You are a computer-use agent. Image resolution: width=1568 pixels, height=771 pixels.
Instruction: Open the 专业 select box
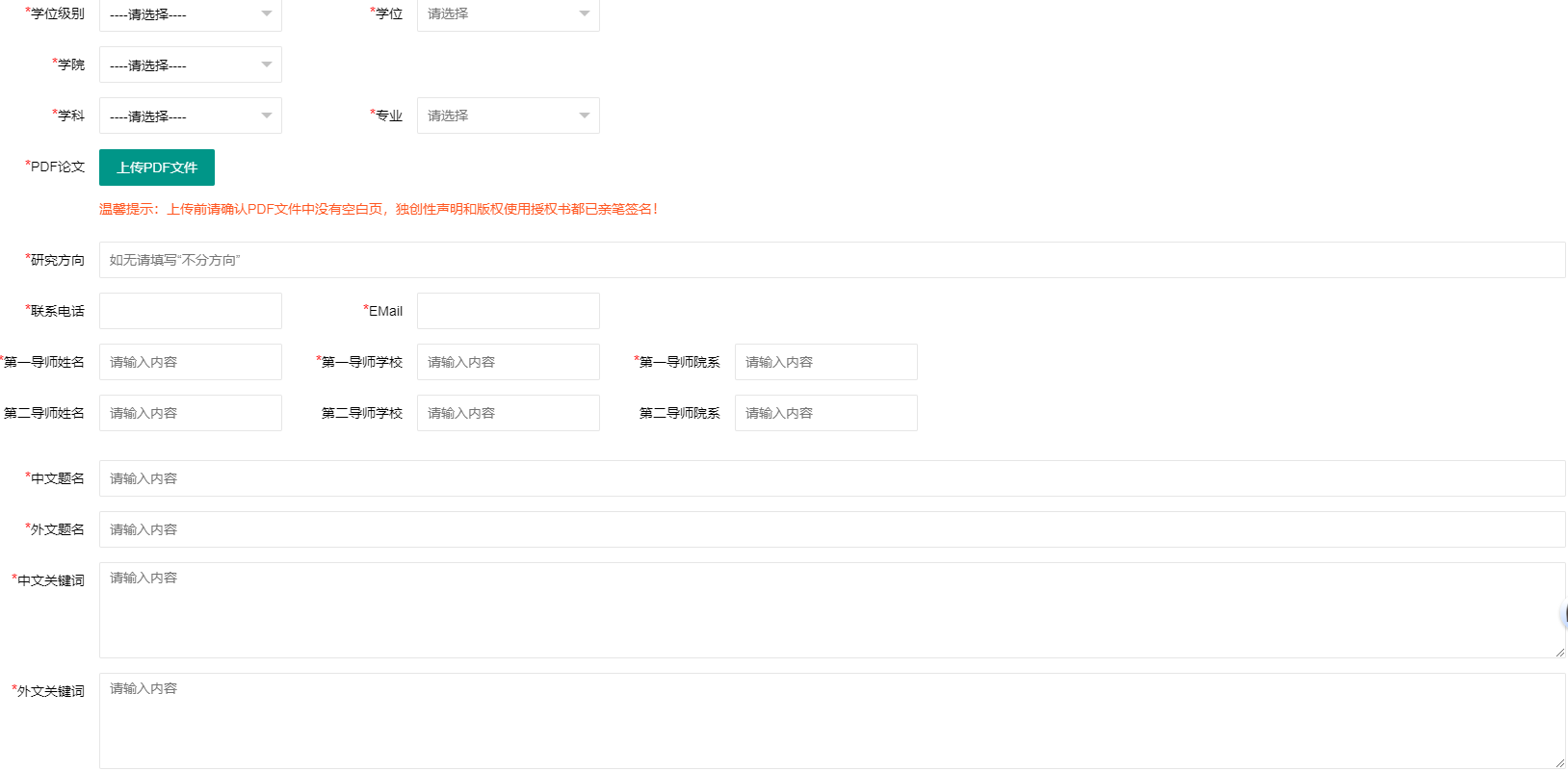[508, 116]
